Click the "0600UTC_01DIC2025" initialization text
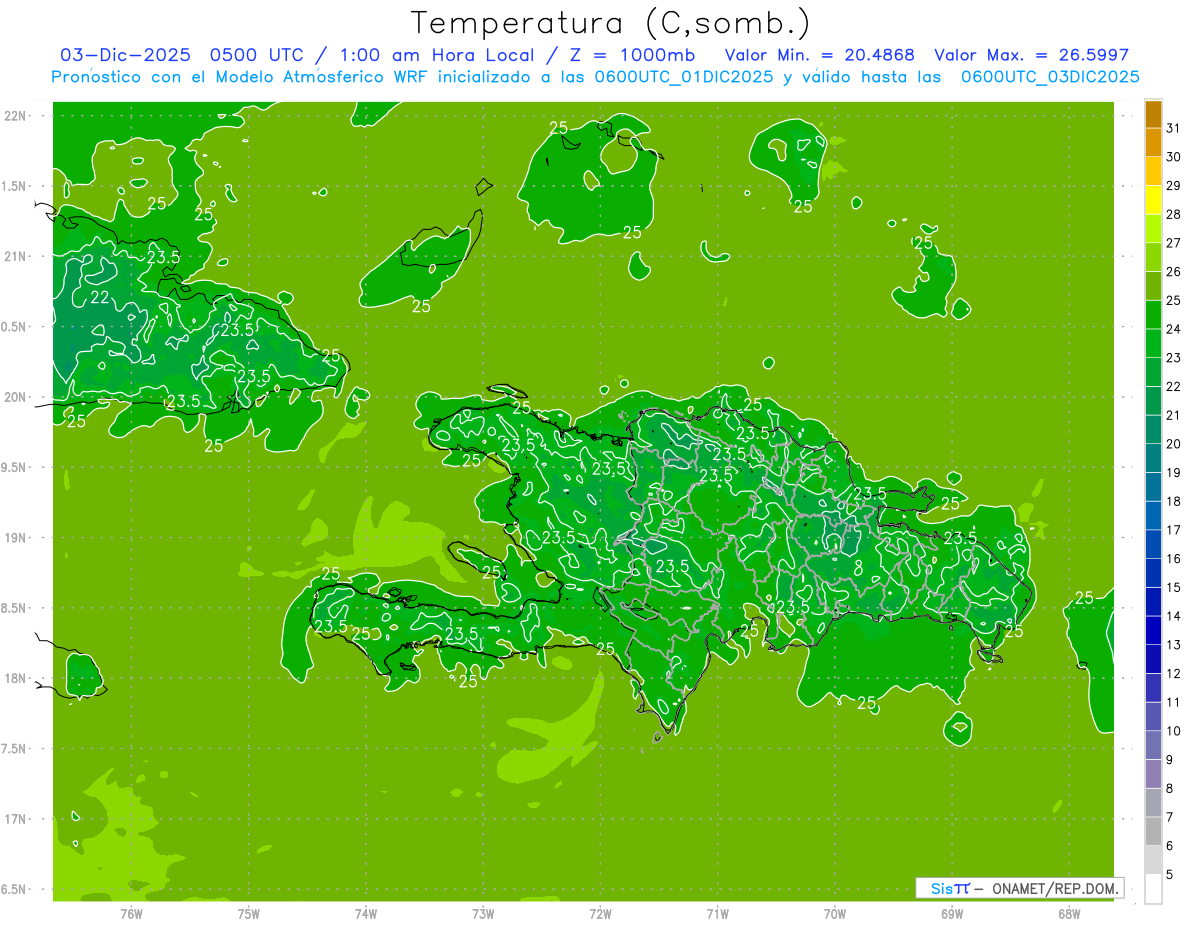The image size is (1200, 927). point(684,77)
